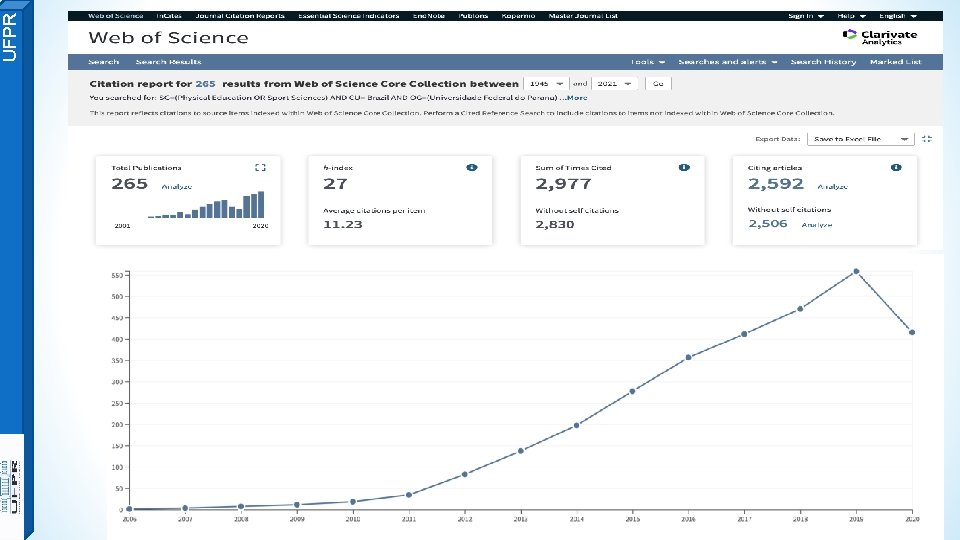This screenshot has width=960, height=540.
Task: Click Analyze next to 2,592 citing articles
Action: point(832,187)
